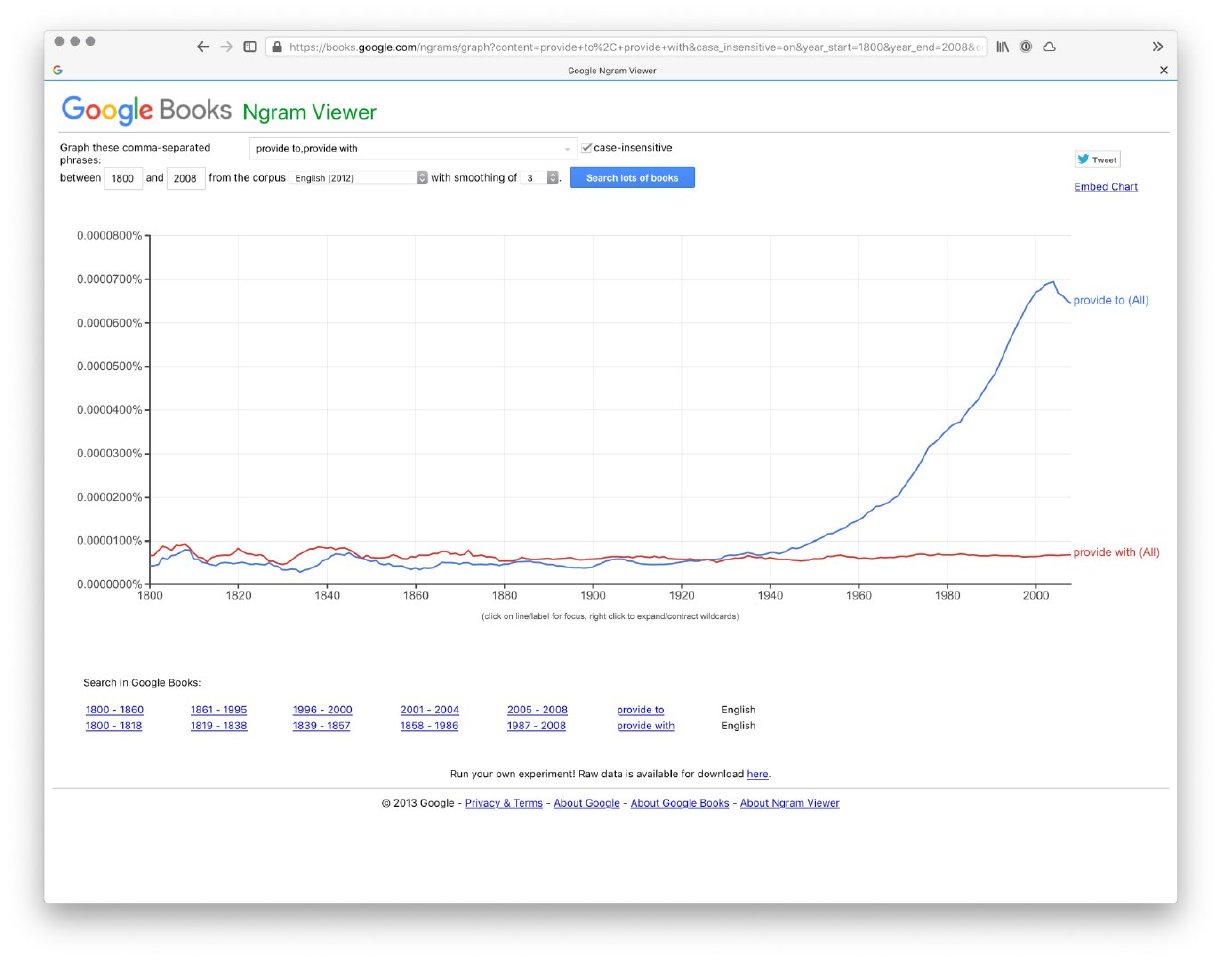Open the Library bookmarks icon
The image size is (1220, 960).
pyautogui.click(x=1002, y=47)
